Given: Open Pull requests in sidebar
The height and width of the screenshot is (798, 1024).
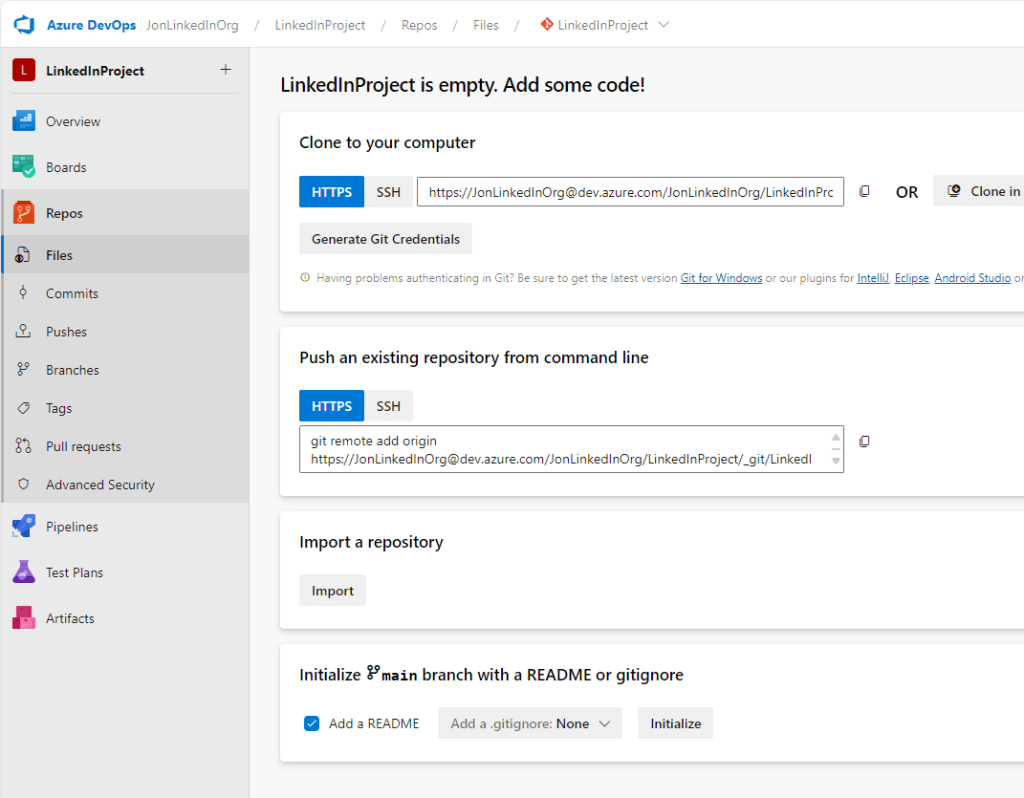Looking at the screenshot, I should 83,446.
